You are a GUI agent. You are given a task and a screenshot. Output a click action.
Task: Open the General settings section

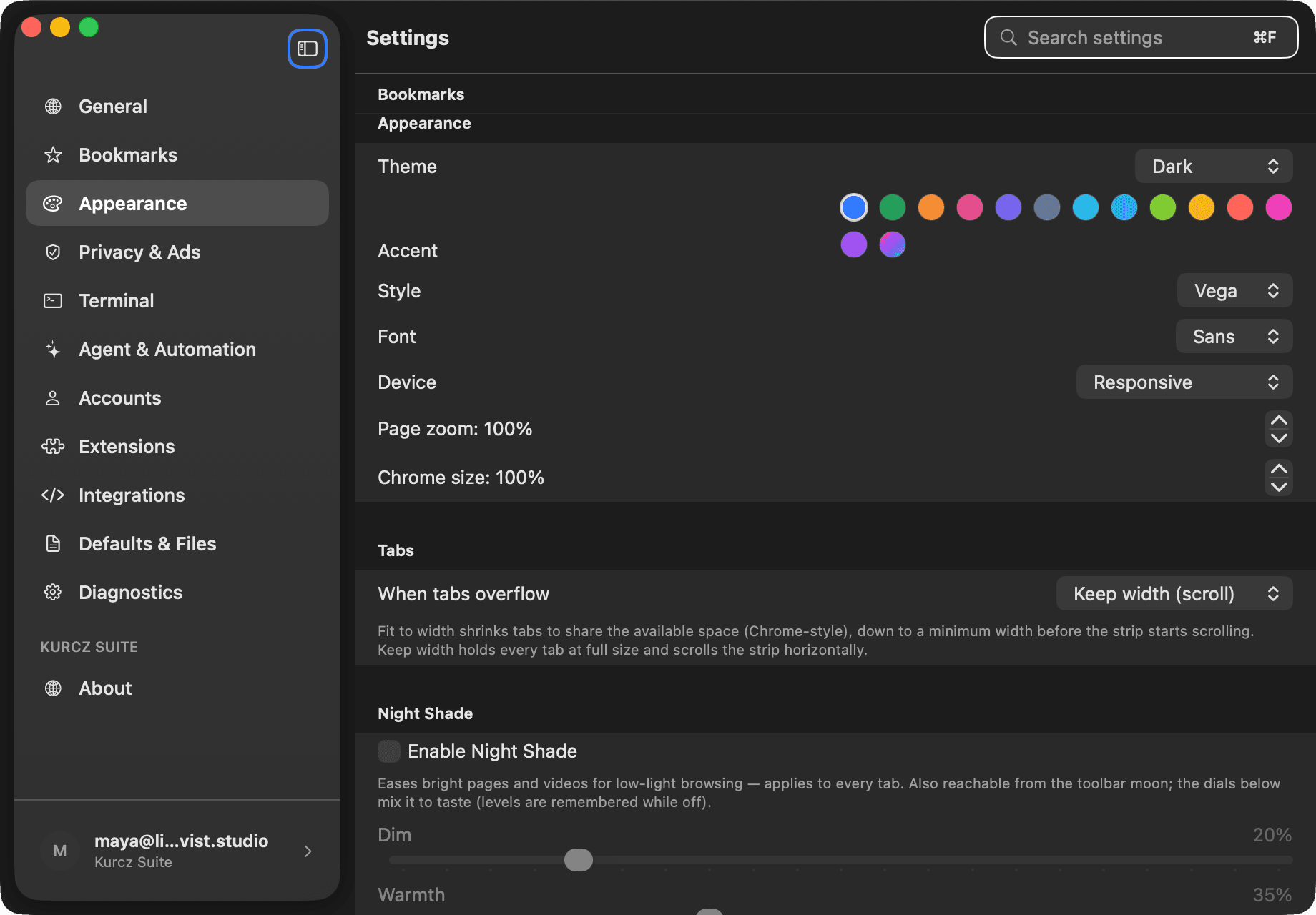tap(177, 107)
